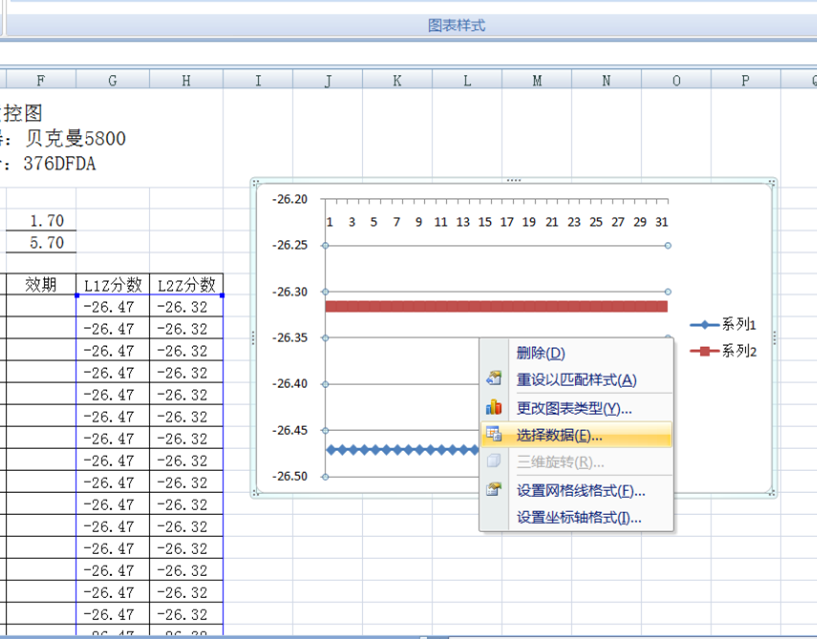Open 设置坐标轴格式 from the context menu
This screenshot has width=817, height=639.
tap(578, 517)
